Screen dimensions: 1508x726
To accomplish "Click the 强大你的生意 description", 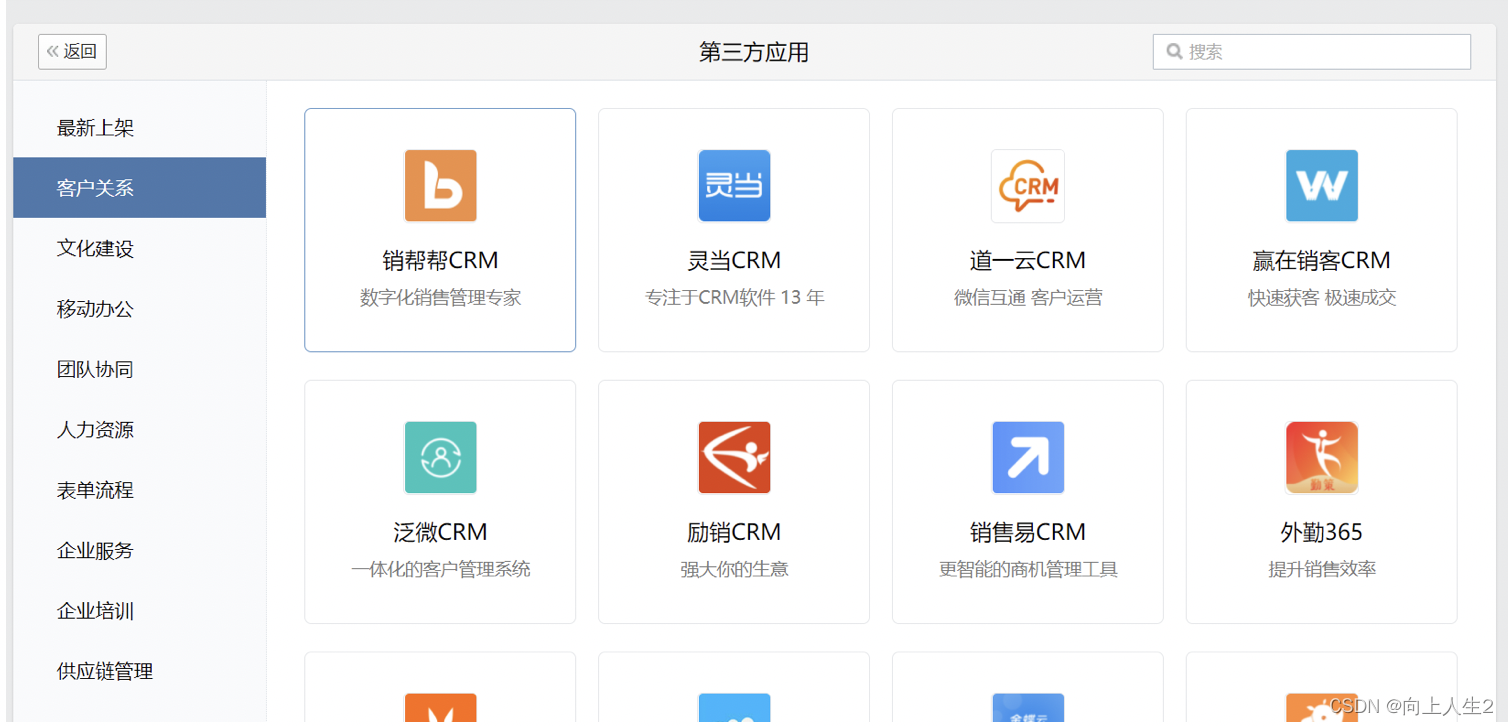I will click(x=734, y=569).
